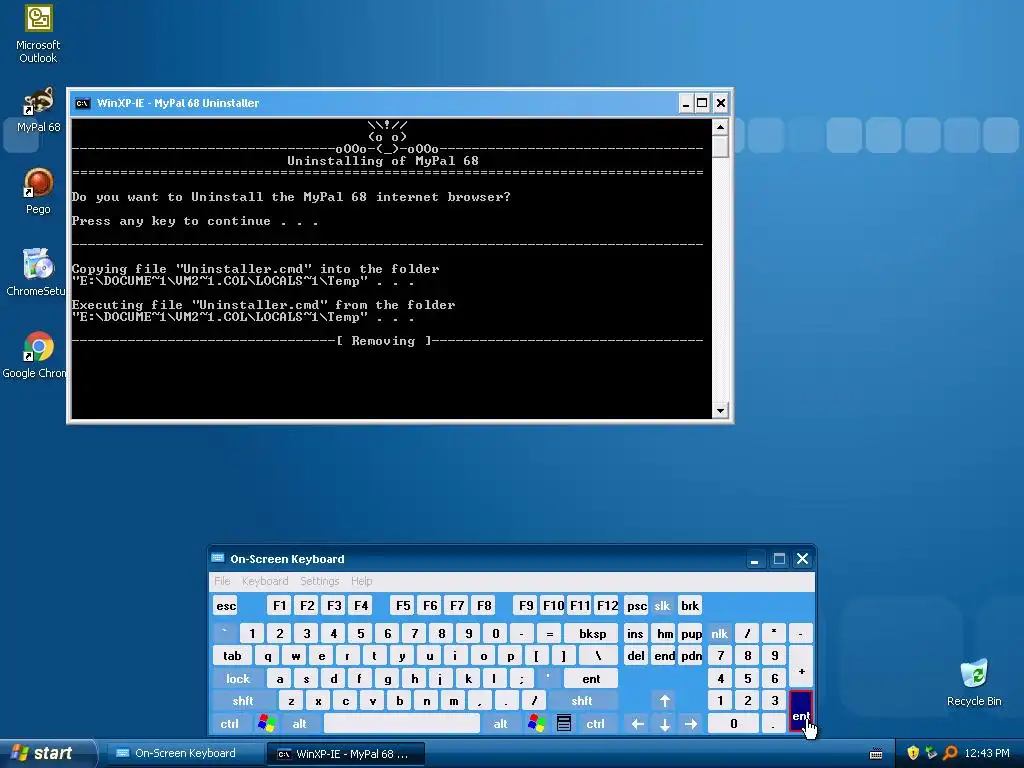This screenshot has height=768, width=1024.
Task: Click the numpad ent key
Action: 801,712
